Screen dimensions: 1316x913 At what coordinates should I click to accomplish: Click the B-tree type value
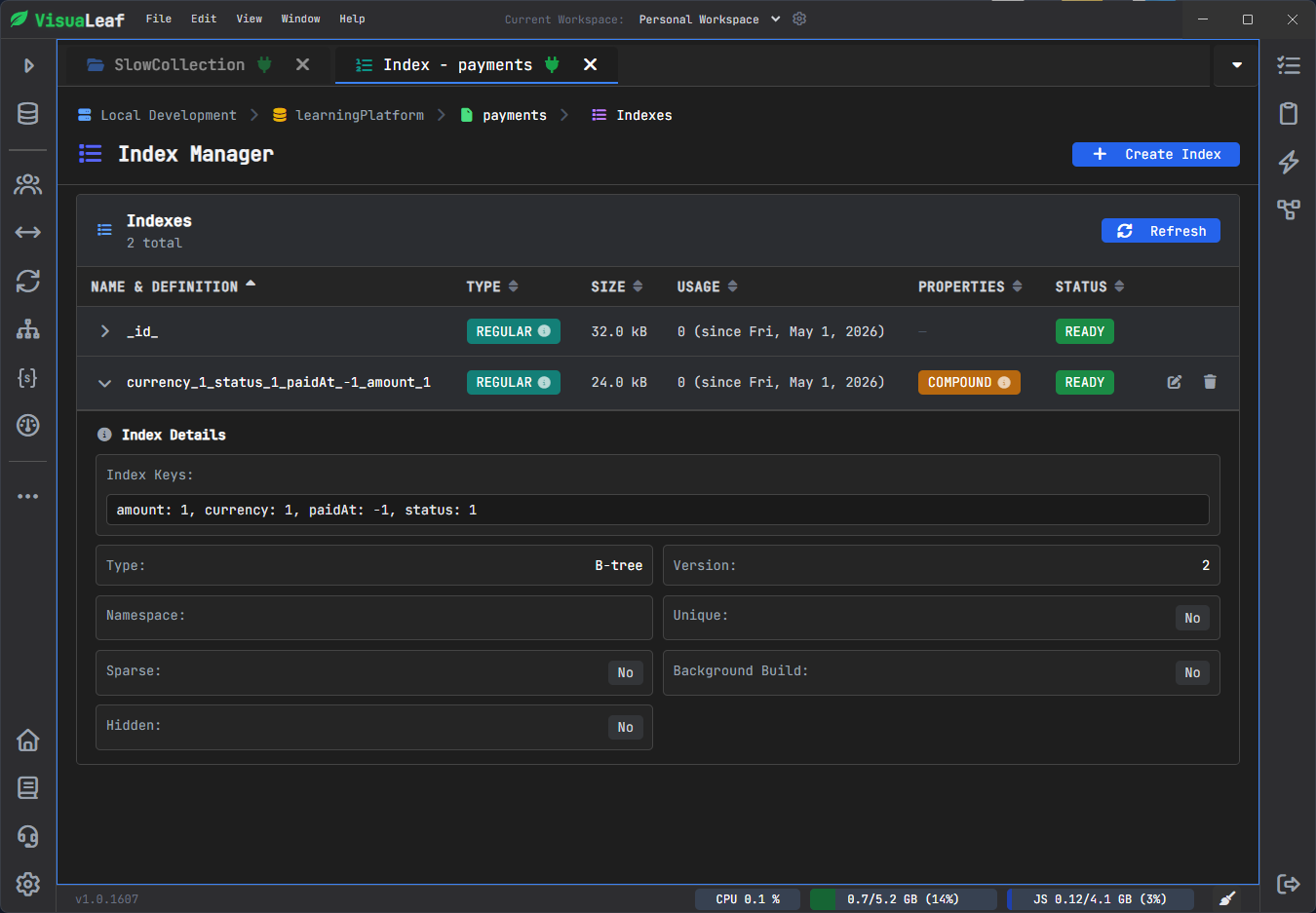[619, 565]
